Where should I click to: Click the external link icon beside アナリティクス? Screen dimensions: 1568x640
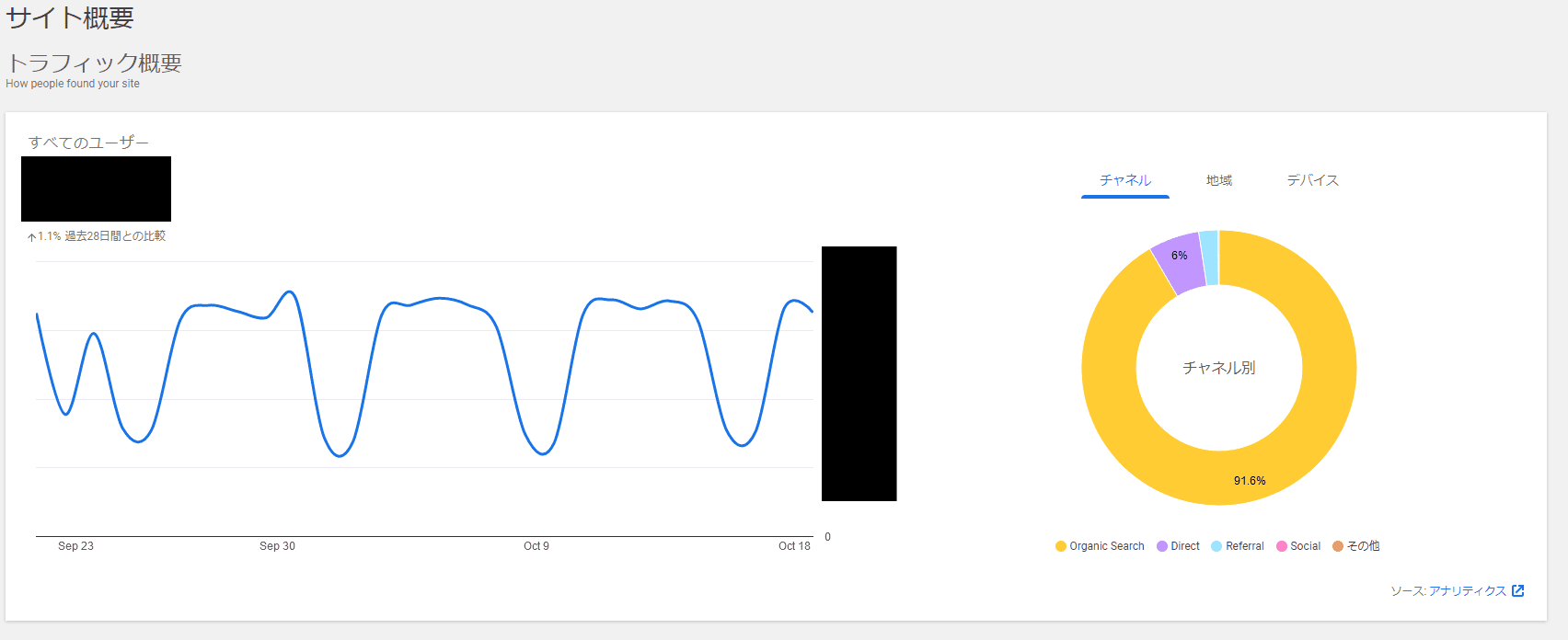coord(1518,590)
